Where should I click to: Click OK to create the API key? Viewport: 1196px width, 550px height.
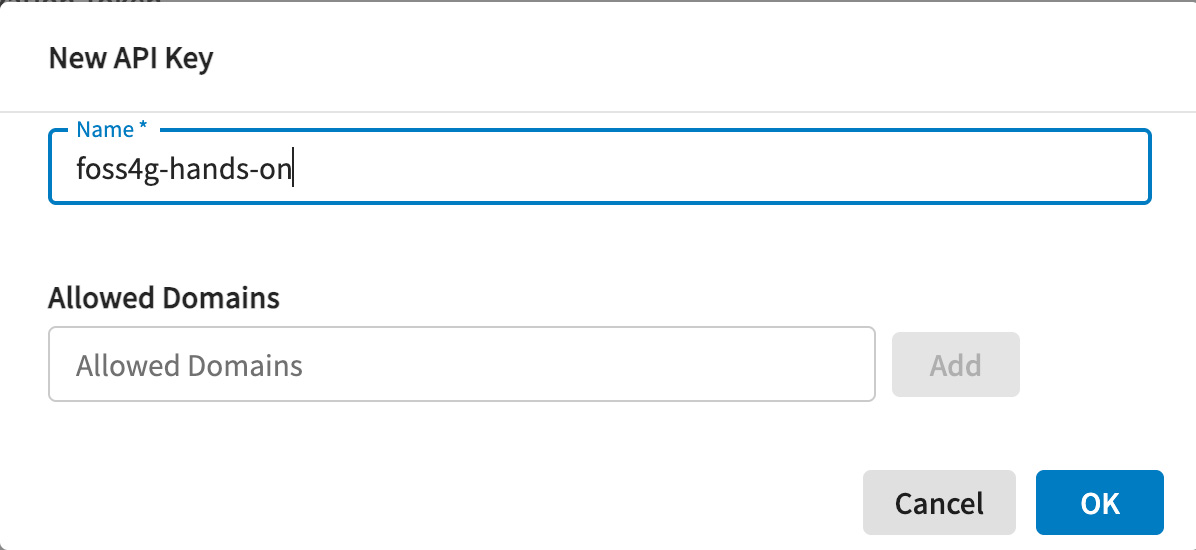[x=1099, y=502]
